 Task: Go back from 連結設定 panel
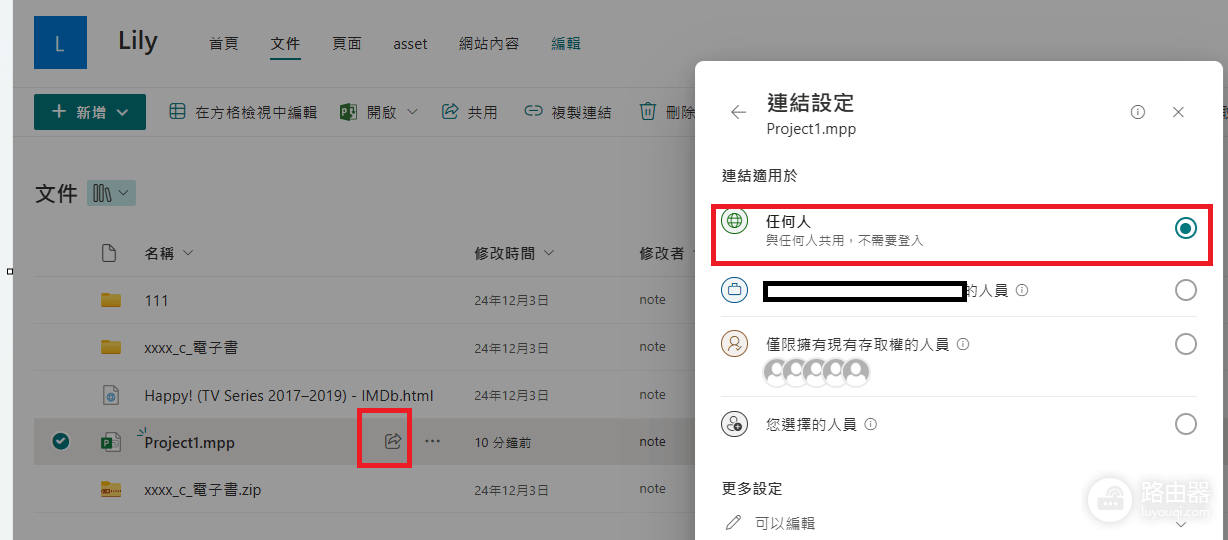pyautogui.click(x=738, y=112)
